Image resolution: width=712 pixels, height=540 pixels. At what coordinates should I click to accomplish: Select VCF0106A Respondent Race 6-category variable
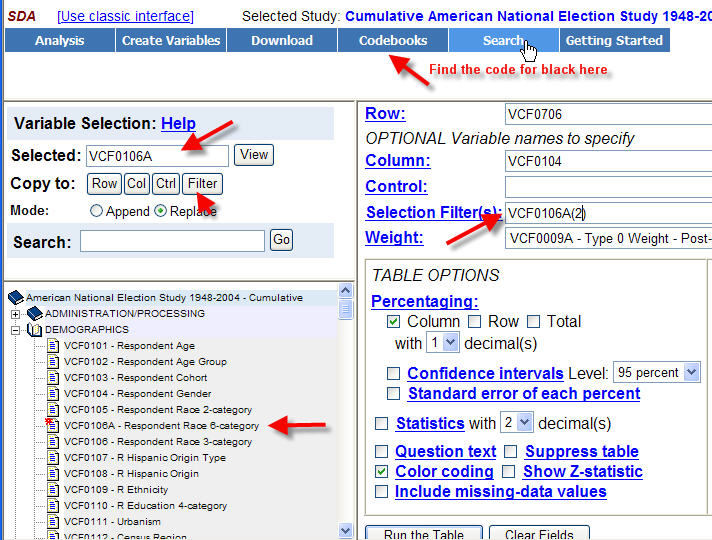point(161,426)
